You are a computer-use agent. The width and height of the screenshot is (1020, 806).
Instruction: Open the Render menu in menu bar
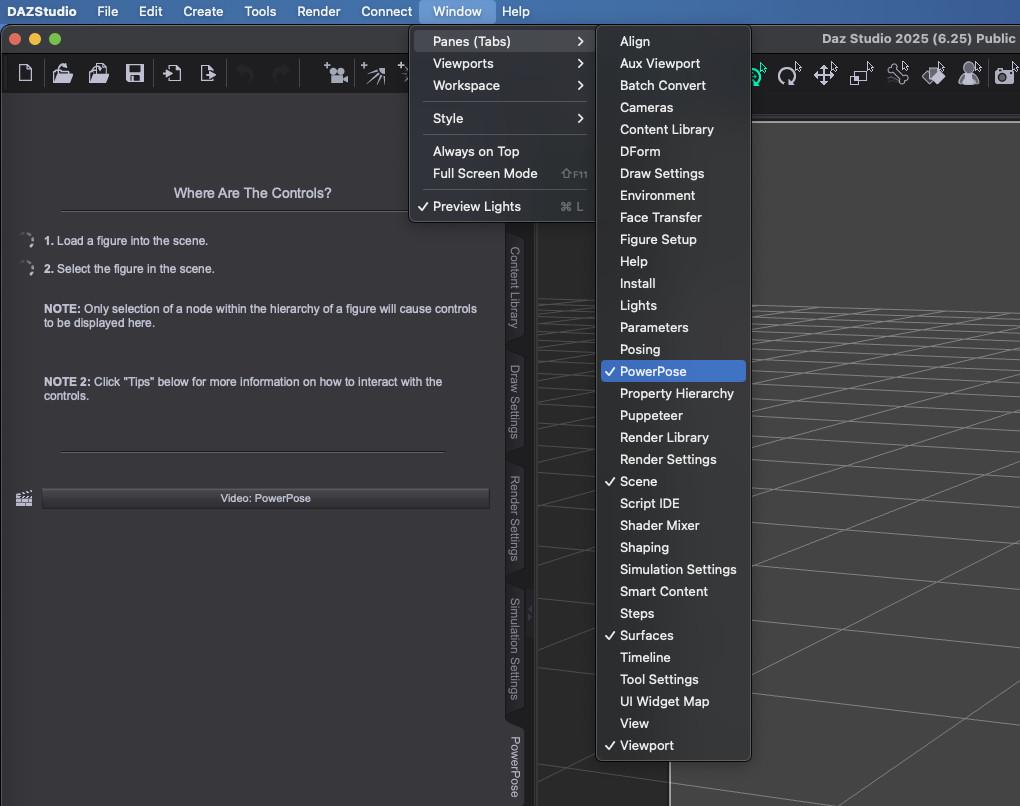click(x=319, y=11)
